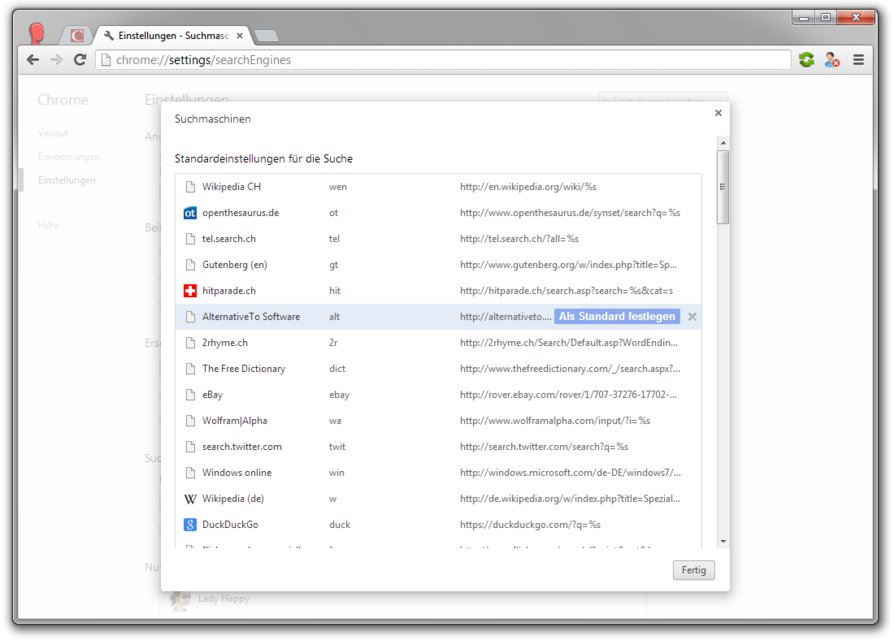The image size is (894, 640).
Task: Click the keyword 'duck' for DuckDuckGo
Action: (x=340, y=524)
